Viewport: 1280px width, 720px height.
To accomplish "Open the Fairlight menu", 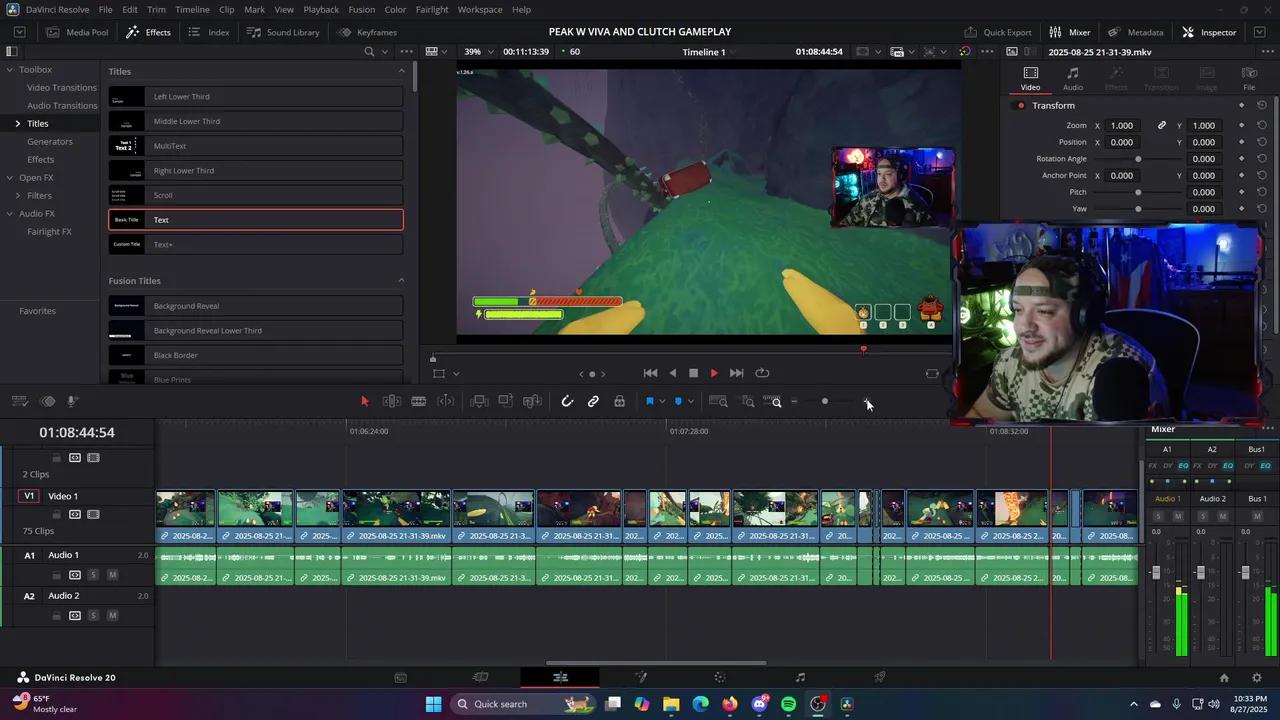I will [432, 9].
